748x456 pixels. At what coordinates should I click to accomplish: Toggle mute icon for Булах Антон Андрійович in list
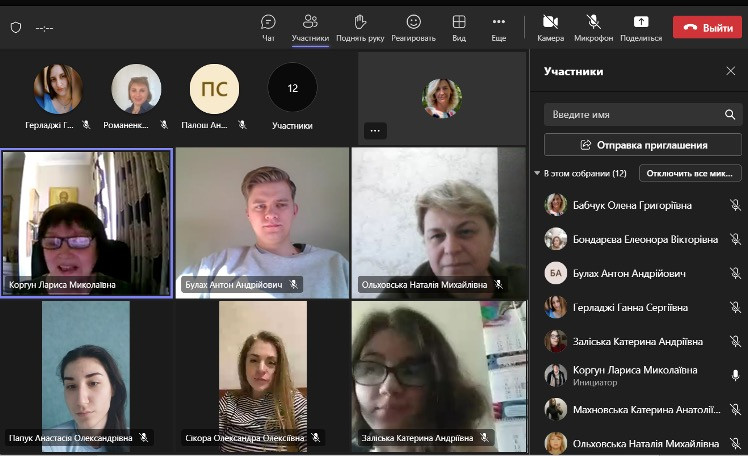coord(735,273)
